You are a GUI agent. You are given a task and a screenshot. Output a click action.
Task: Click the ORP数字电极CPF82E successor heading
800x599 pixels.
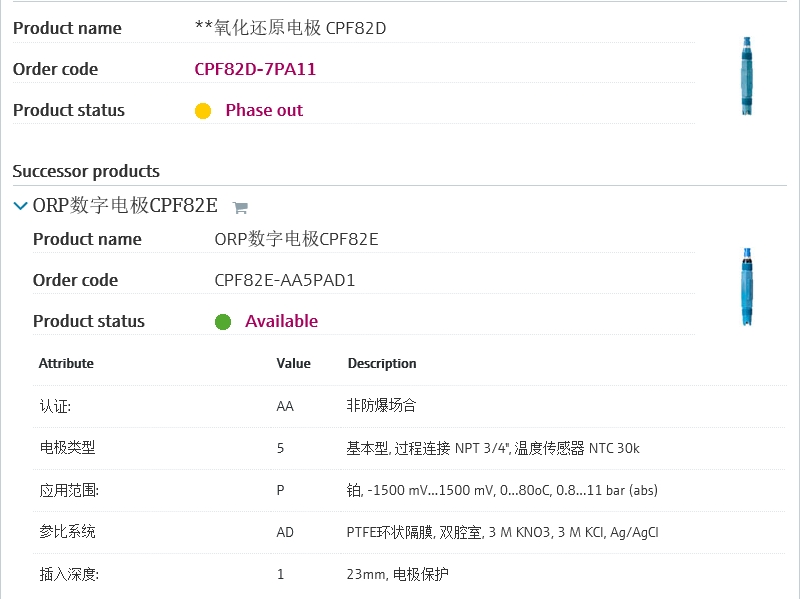point(125,206)
